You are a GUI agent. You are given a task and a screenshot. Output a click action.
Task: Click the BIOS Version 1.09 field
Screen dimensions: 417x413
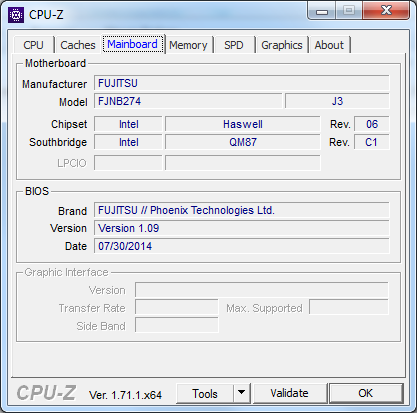click(x=242, y=228)
